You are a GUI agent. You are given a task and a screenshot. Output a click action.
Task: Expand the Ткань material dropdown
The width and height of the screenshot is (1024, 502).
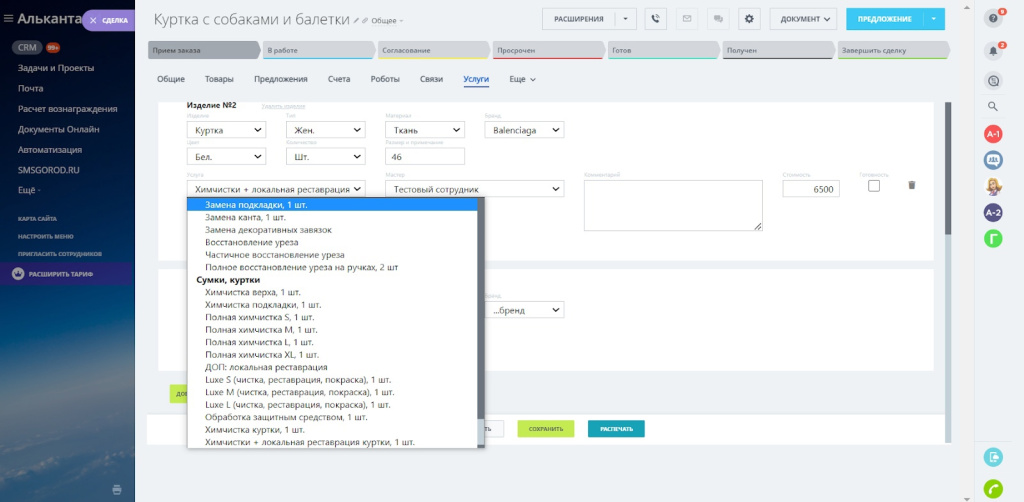tap(424, 130)
